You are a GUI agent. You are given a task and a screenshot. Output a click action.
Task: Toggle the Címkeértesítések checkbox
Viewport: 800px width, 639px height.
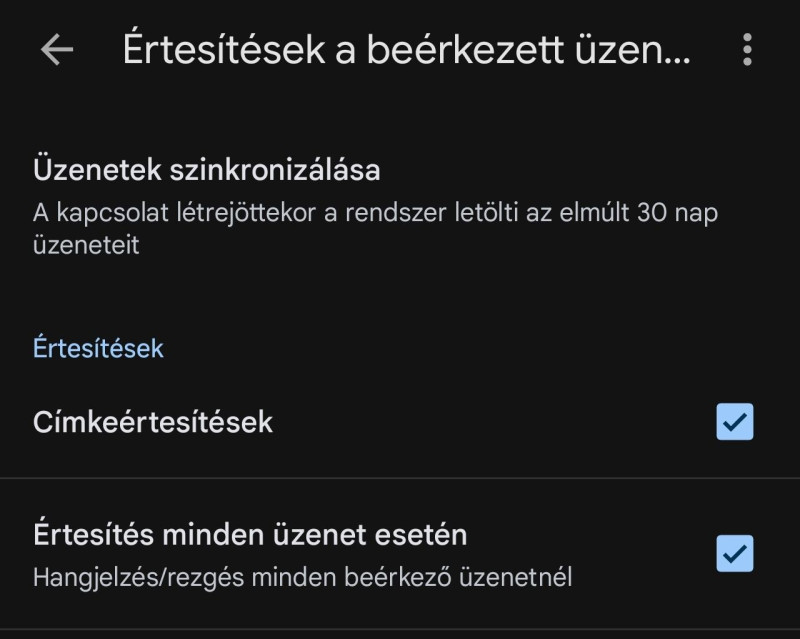click(x=735, y=422)
